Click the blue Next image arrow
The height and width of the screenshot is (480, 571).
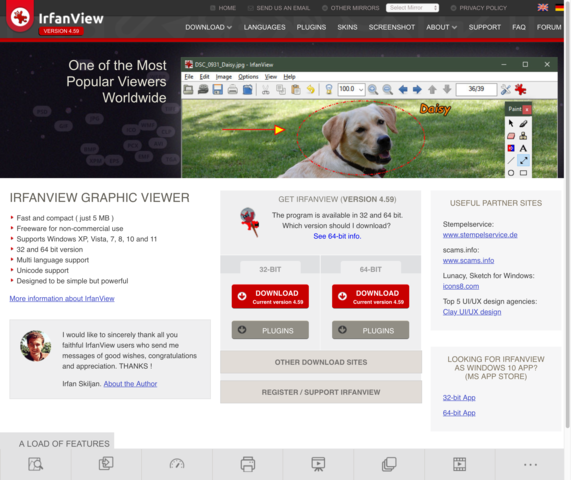[x=417, y=90]
